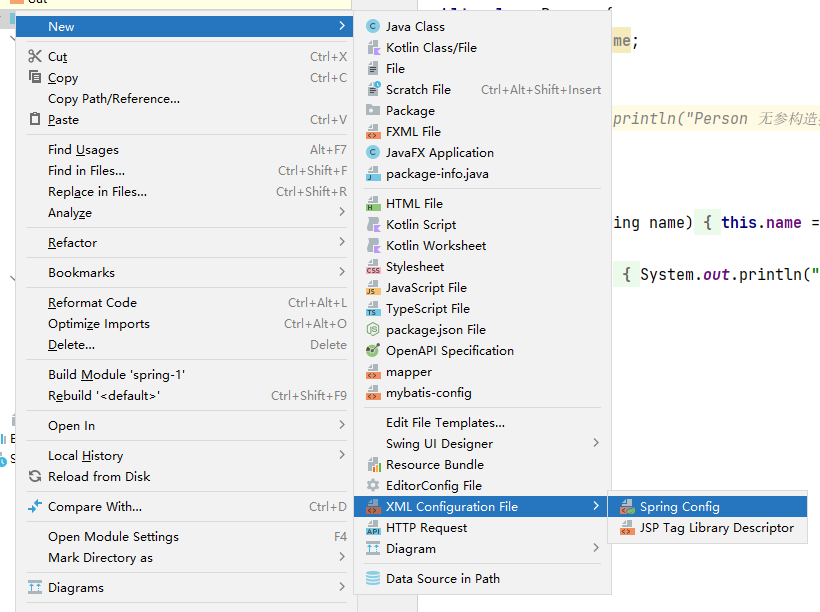
Task: Click the Cut scissors icon
Action: click(35, 57)
